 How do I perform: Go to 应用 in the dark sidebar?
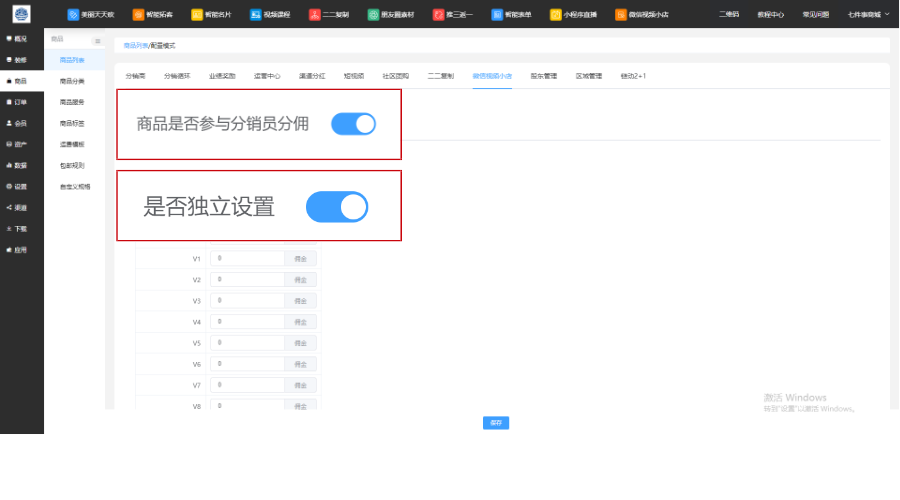17,250
